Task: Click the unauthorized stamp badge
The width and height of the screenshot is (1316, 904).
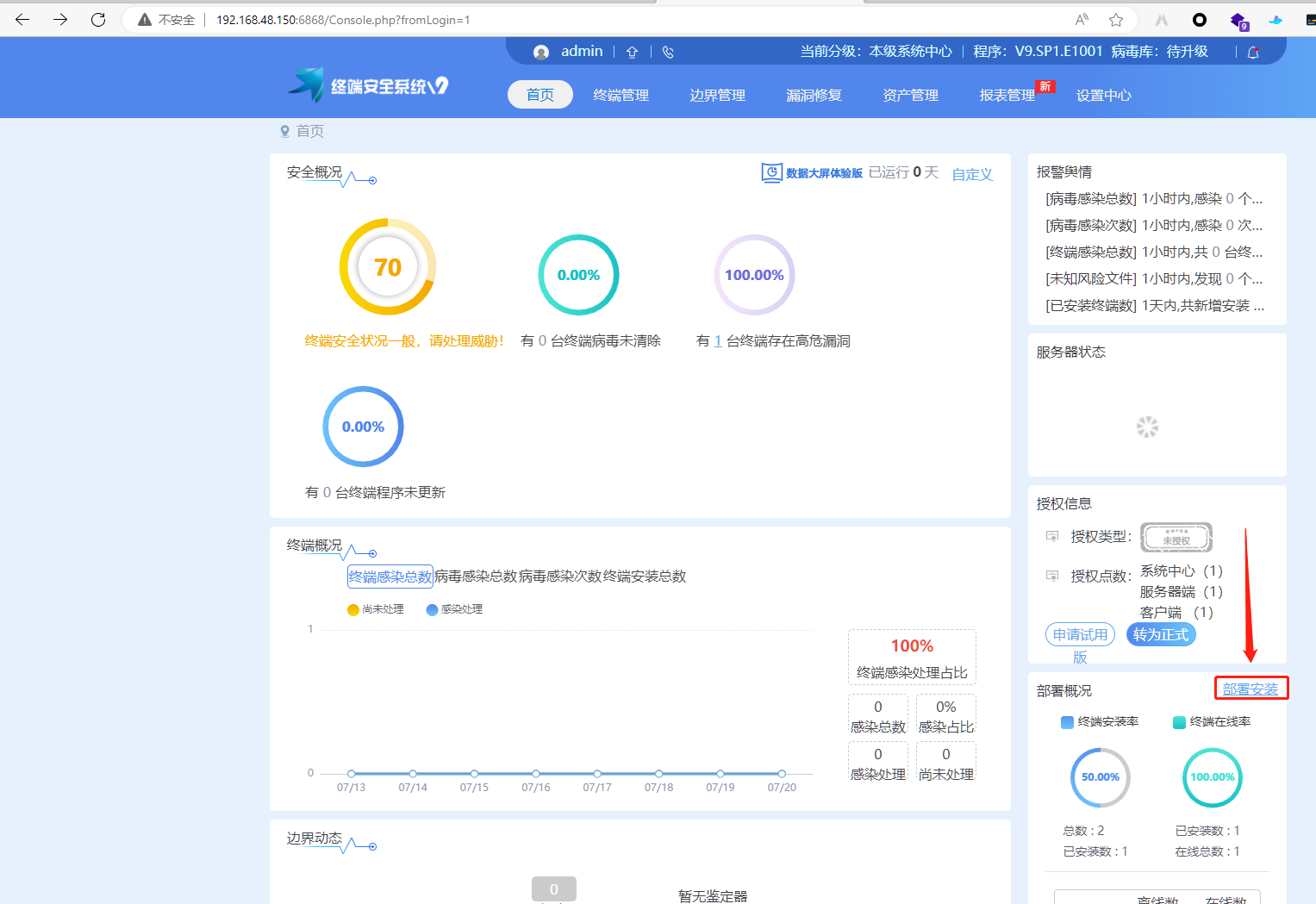Action: (x=1176, y=537)
